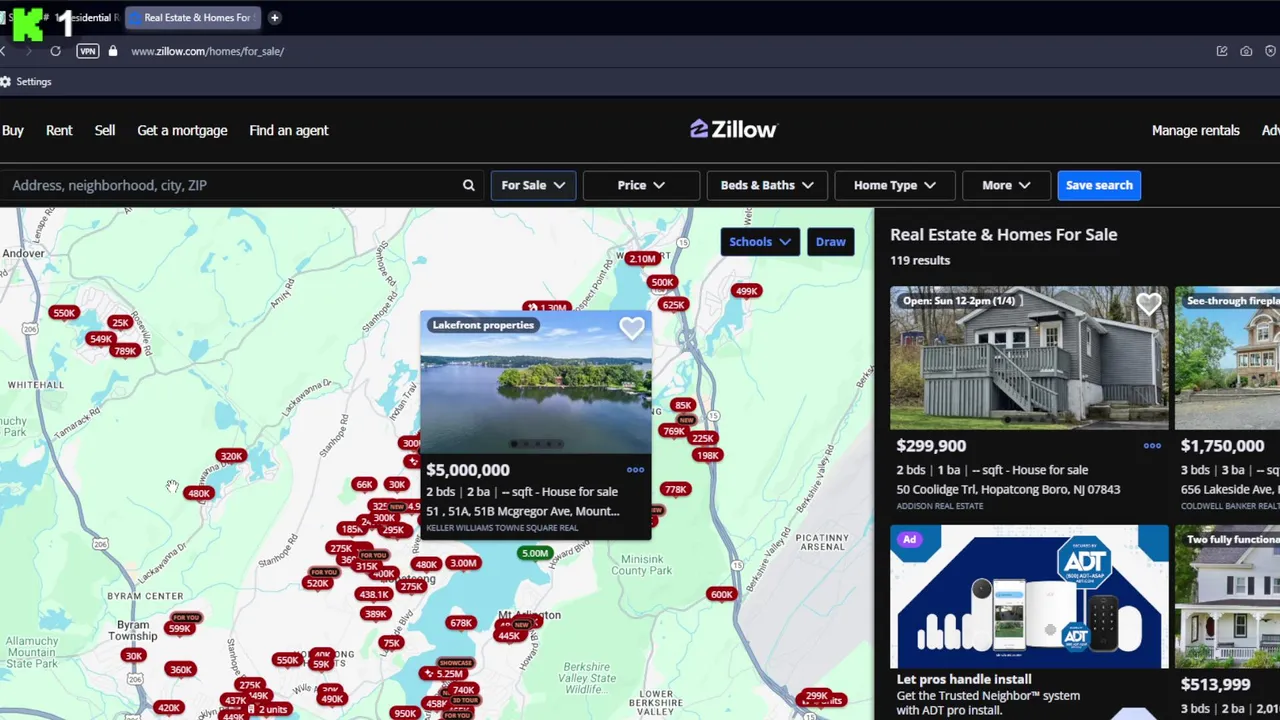Click the 3.00M map price marker
The width and height of the screenshot is (1280, 720).
tap(463, 563)
